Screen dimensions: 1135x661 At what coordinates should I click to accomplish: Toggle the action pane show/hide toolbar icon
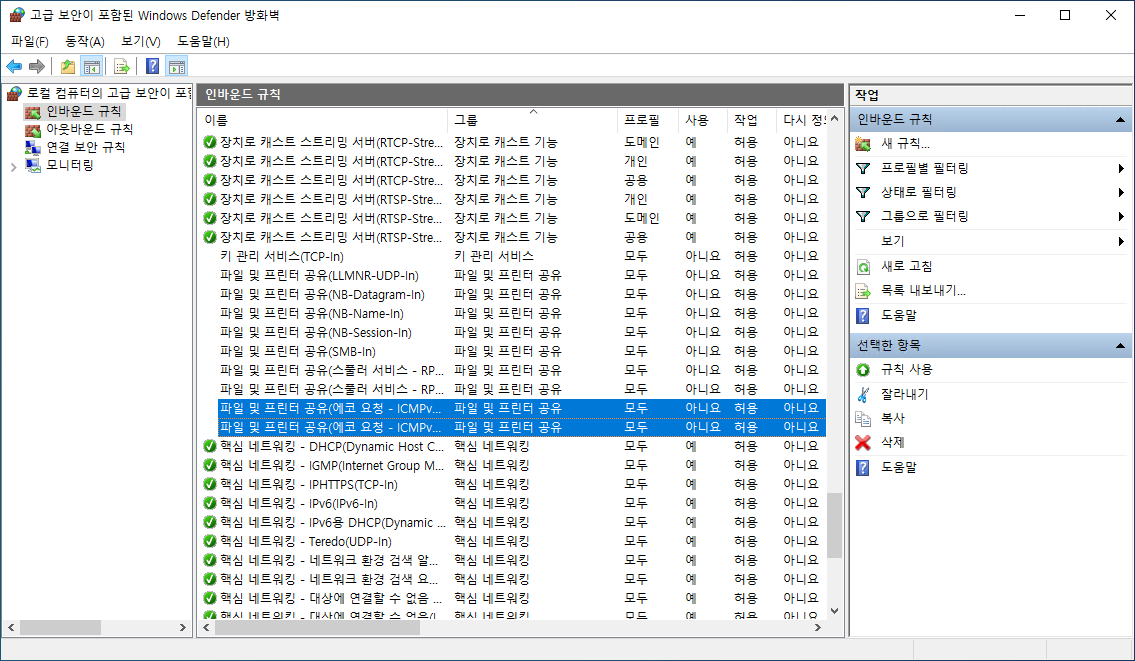pos(177,67)
